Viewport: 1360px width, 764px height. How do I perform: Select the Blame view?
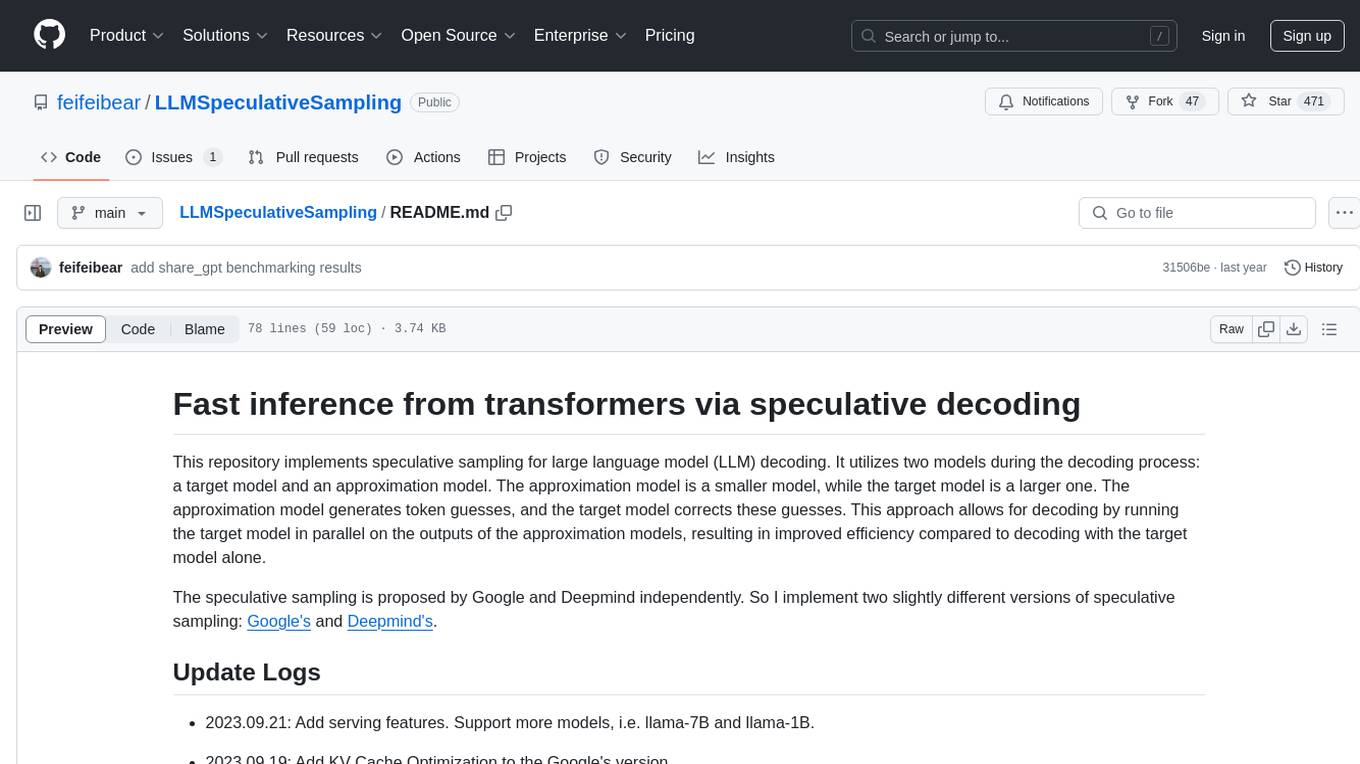coord(205,329)
